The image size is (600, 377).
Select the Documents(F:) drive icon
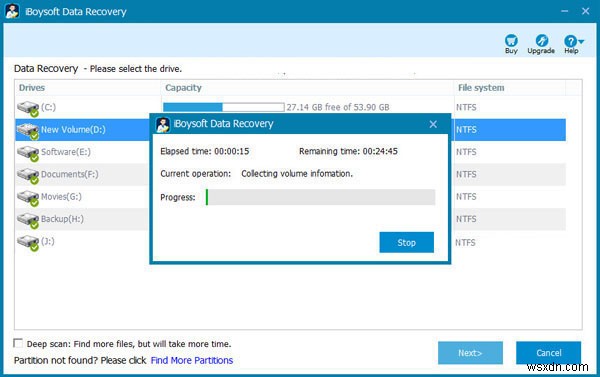pyautogui.click(x=28, y=175)
